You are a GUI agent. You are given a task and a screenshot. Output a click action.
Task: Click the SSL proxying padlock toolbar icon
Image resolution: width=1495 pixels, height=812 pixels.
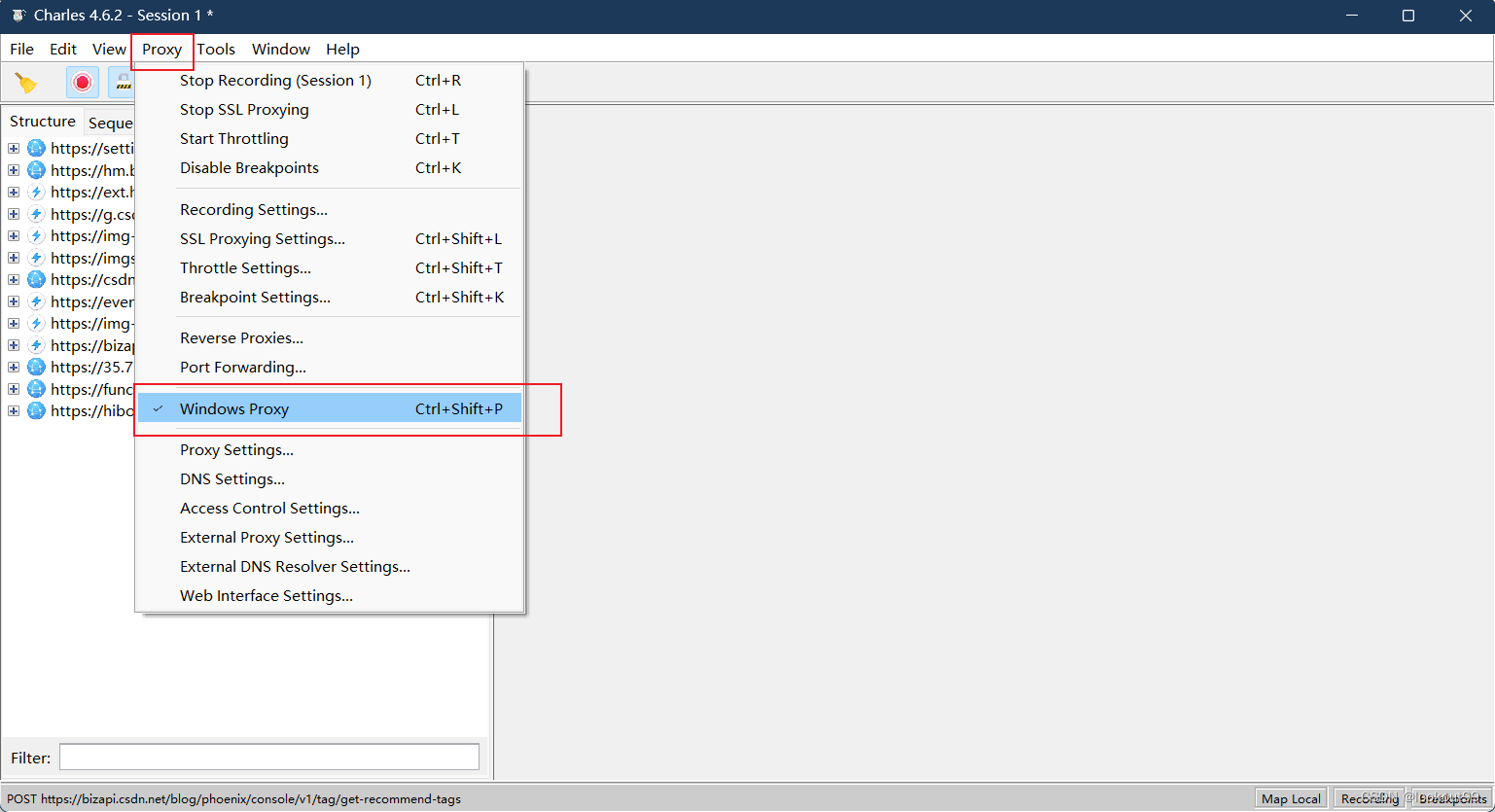(122, 83)
